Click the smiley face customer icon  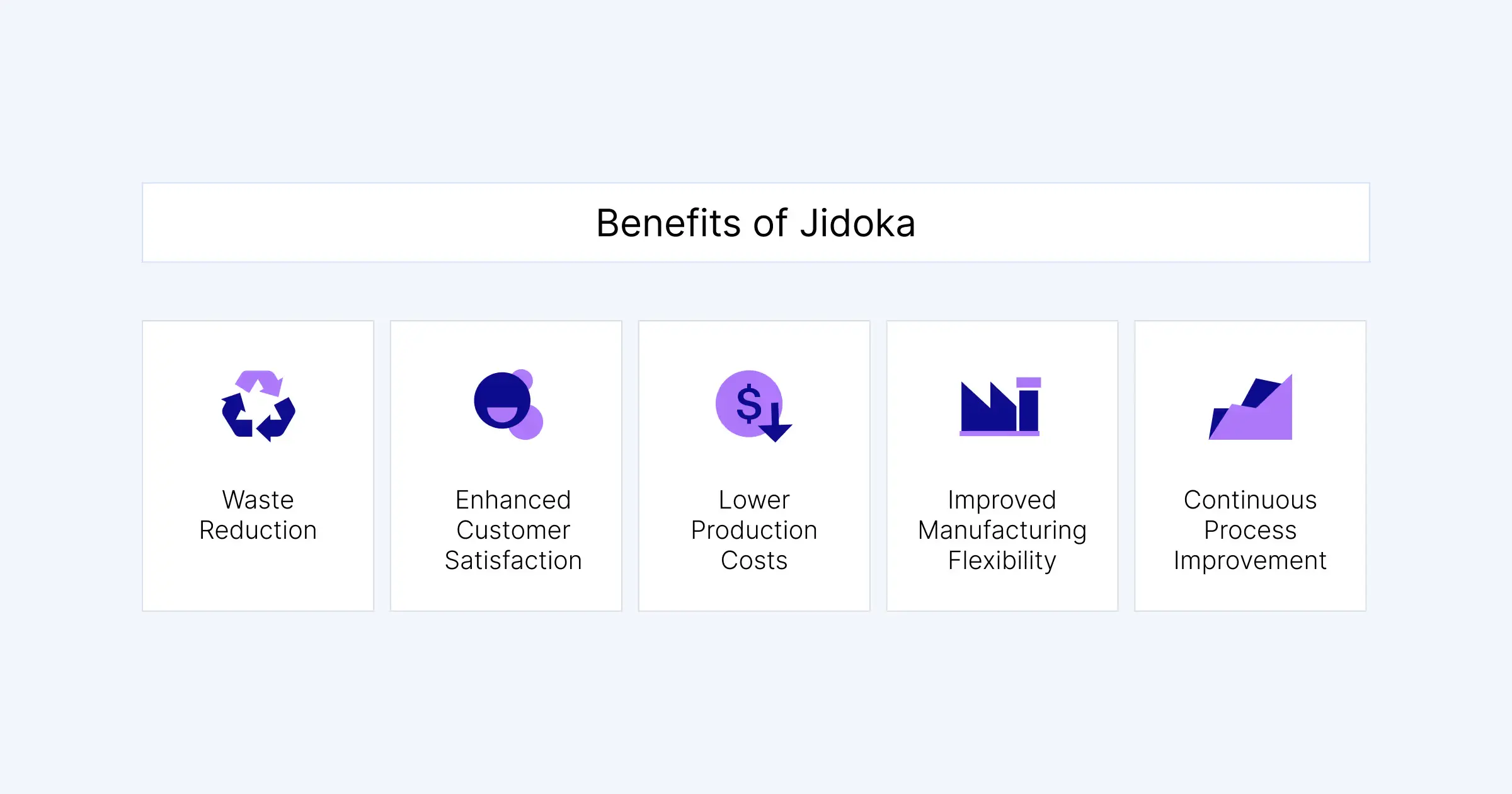508,404
